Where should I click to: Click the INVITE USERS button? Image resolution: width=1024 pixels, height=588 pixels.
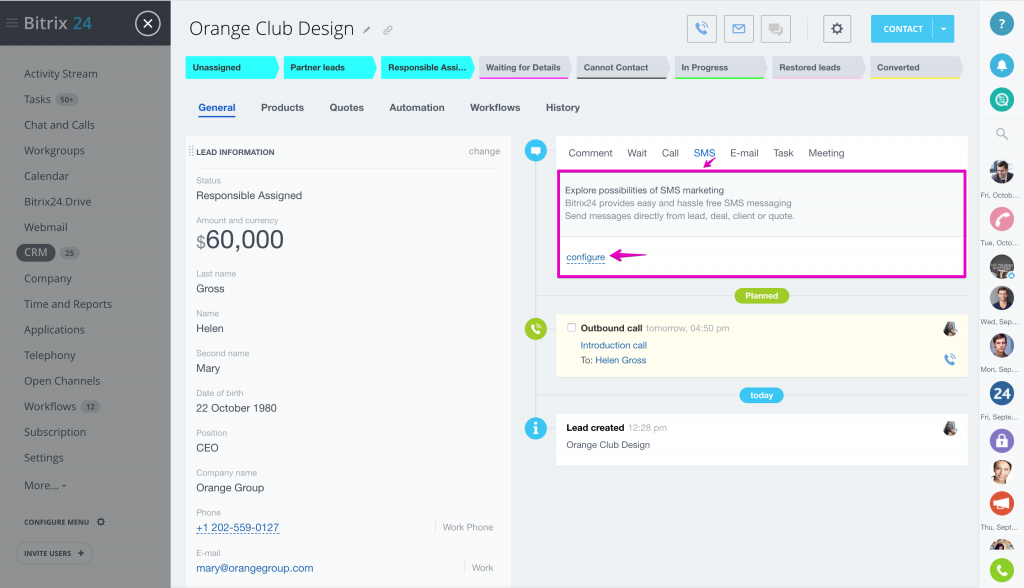54,553
